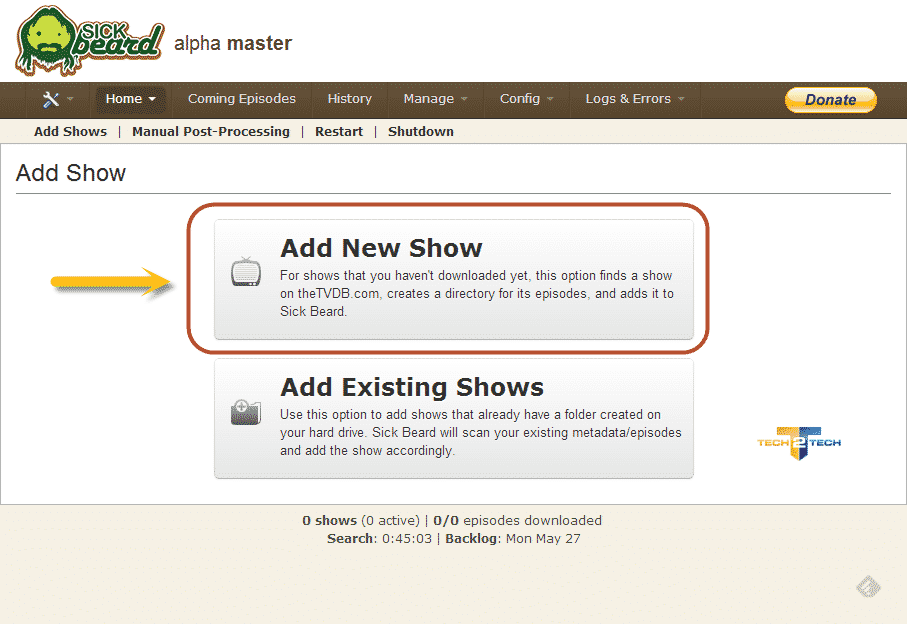
Task: Click the Sick Beard logo
Action: (90, 40)
